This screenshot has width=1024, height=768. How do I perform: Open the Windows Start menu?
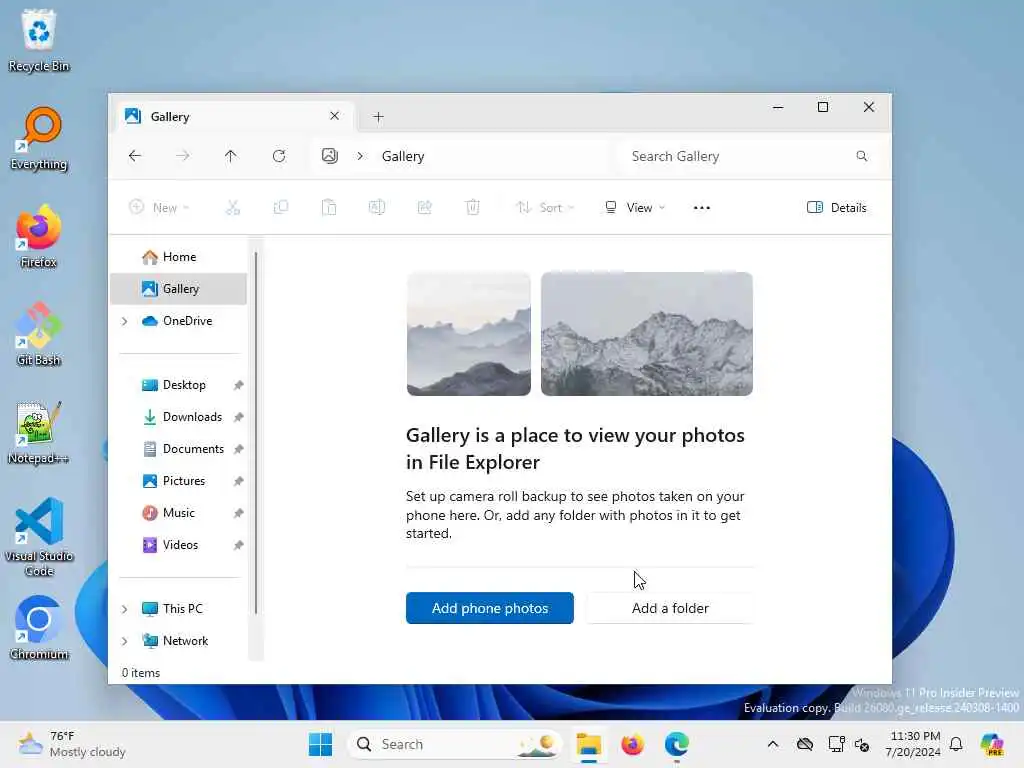320,744
